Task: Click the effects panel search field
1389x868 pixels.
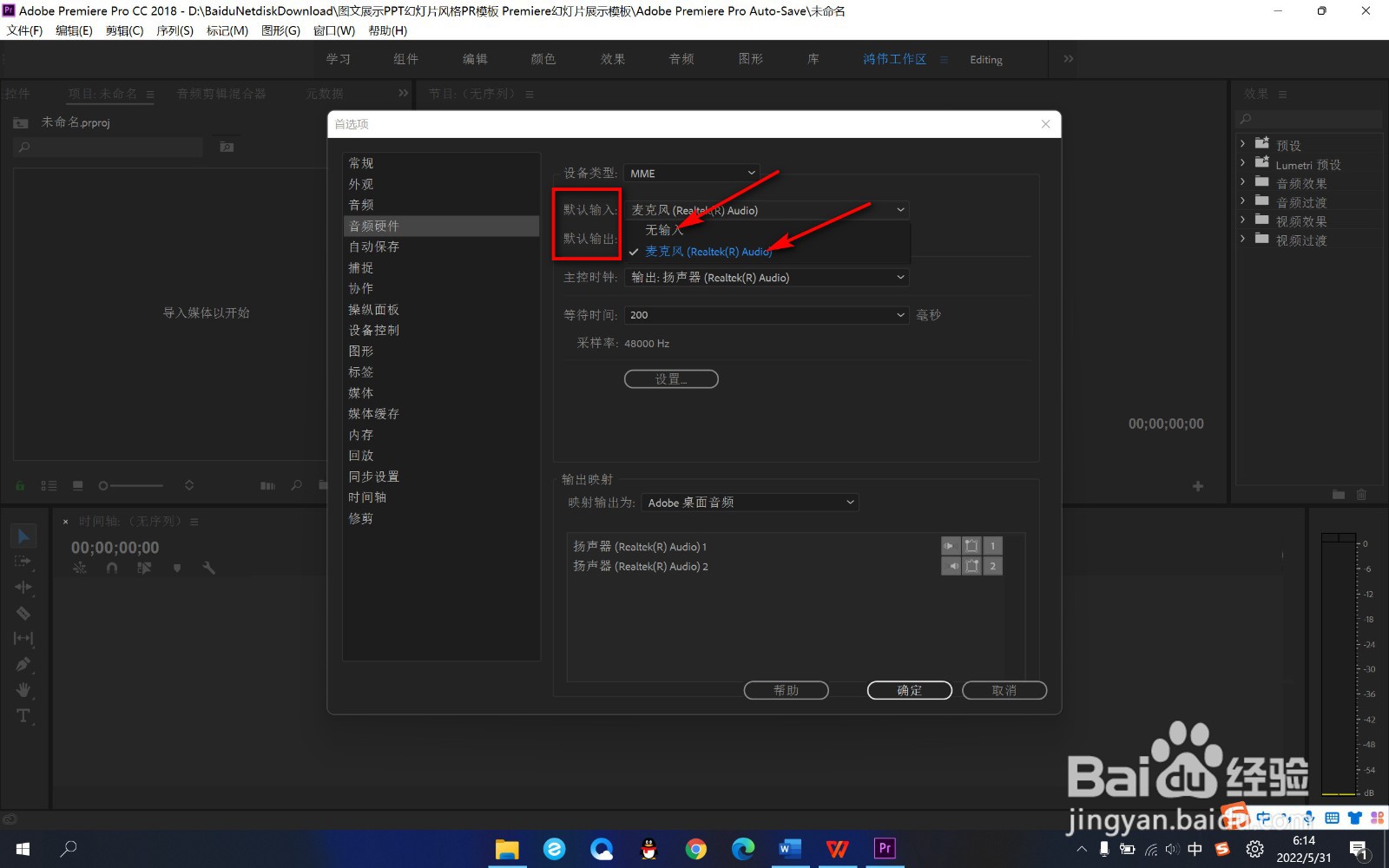Action: 1309,119
